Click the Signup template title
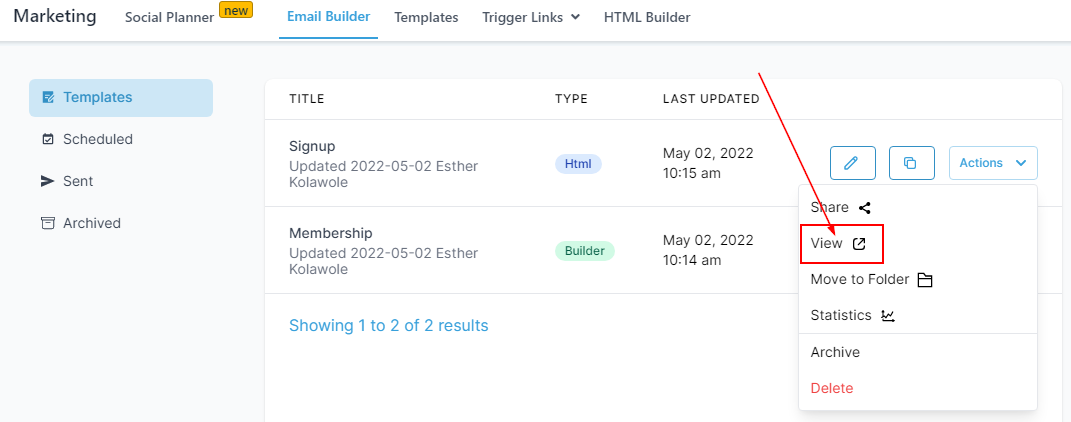The height and width of the screenshot is (422, 1071). [312, 146]
